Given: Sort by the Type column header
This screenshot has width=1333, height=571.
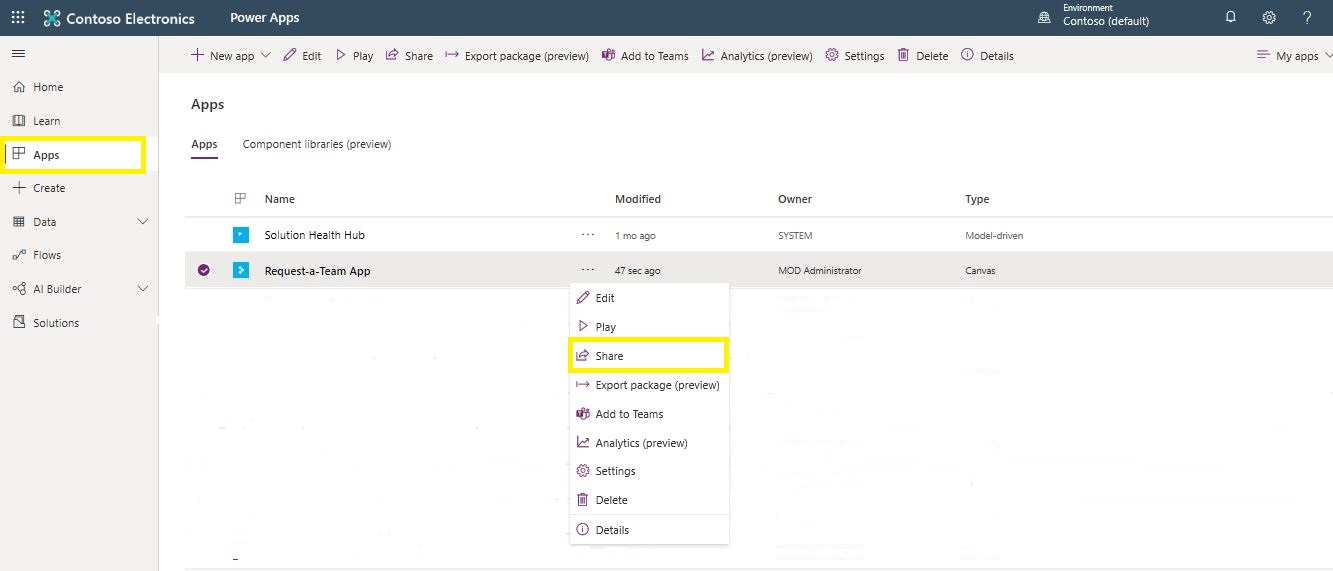Looking at the screenshot, I should tap(977, 199).
